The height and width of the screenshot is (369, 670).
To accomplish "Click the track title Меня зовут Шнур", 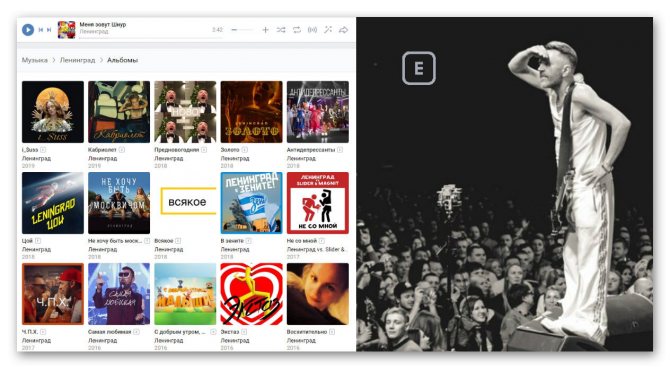I will [x=103, y=25].
